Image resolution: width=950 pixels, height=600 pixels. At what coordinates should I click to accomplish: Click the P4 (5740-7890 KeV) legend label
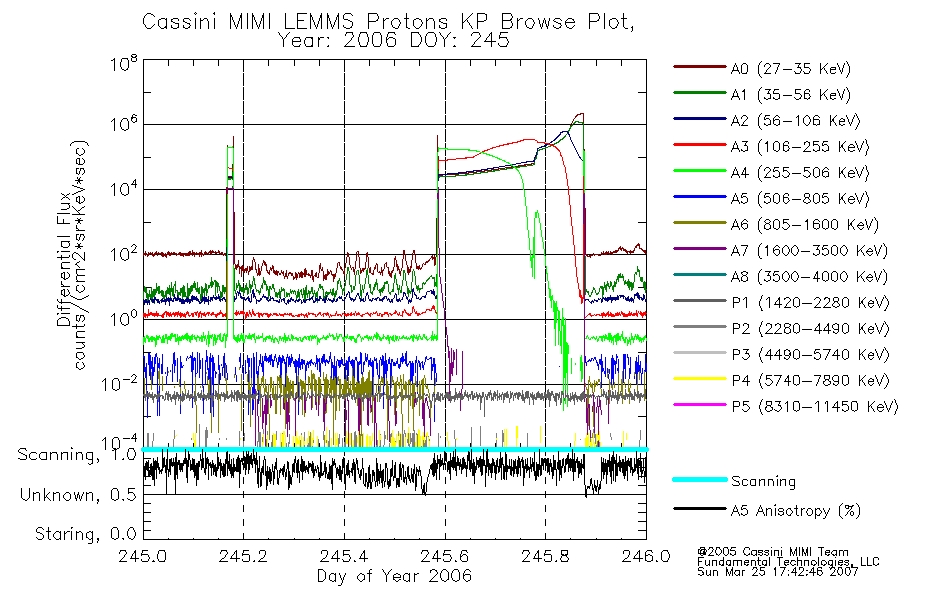click(811, 381)
